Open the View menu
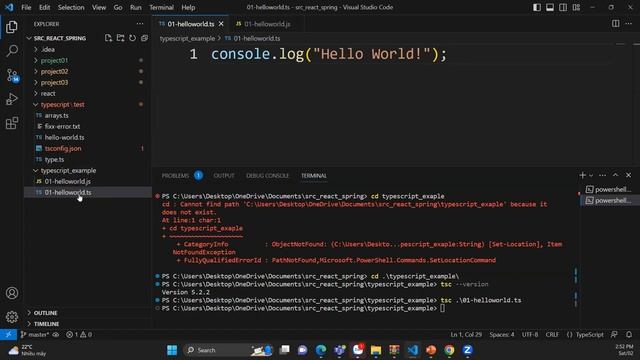The width and height of the screenshot is (640, 360). point(99,7)
